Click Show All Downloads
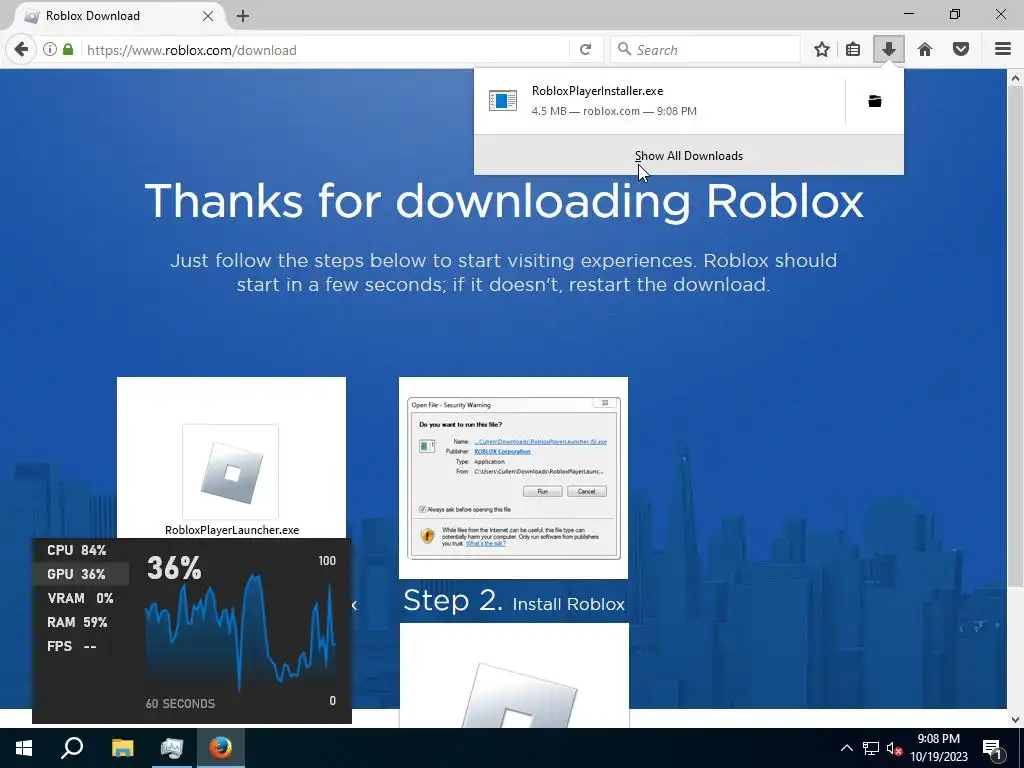 coord(689,156)
